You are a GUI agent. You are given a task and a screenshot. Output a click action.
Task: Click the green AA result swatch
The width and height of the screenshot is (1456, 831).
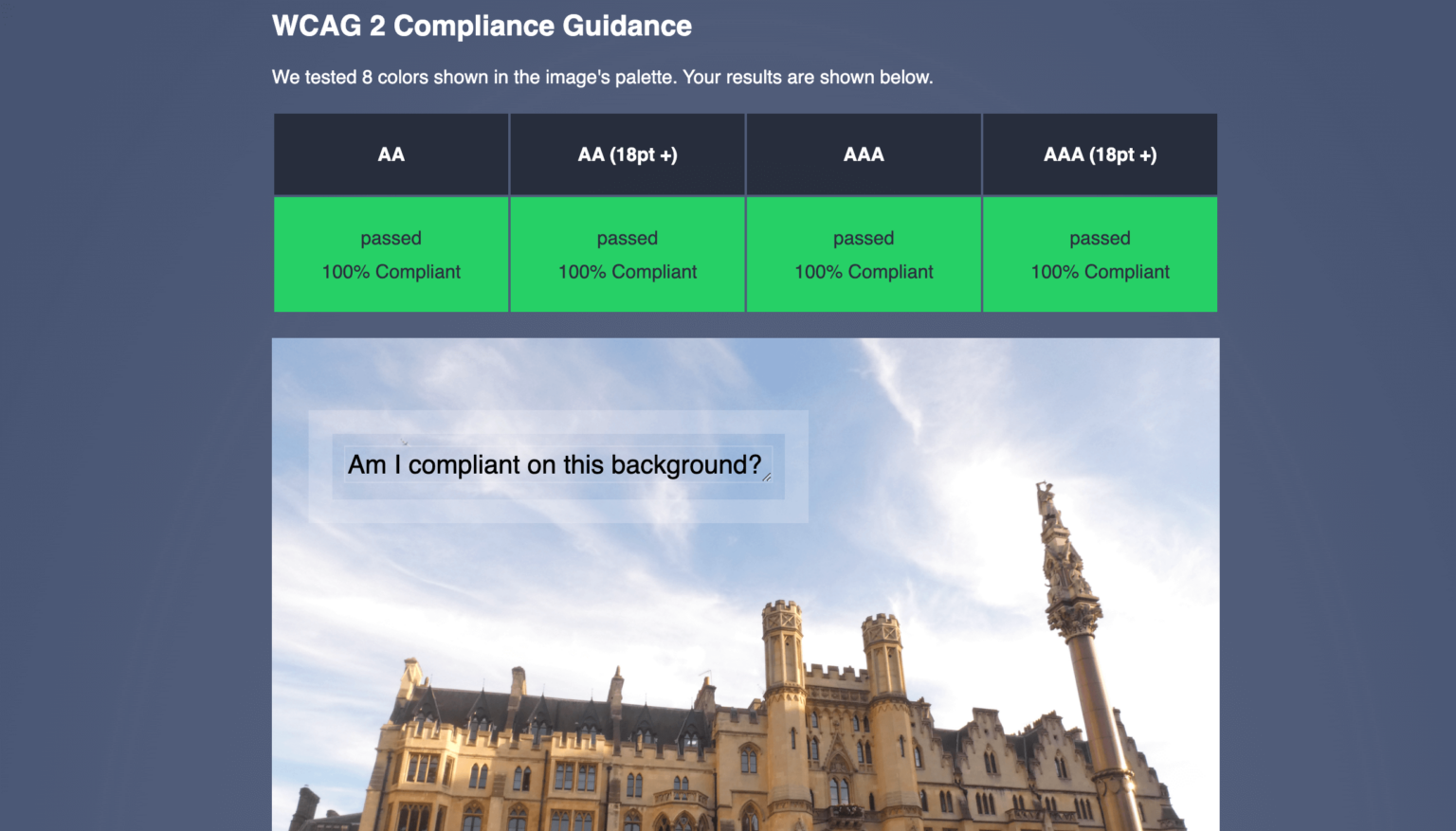point(391,254)
